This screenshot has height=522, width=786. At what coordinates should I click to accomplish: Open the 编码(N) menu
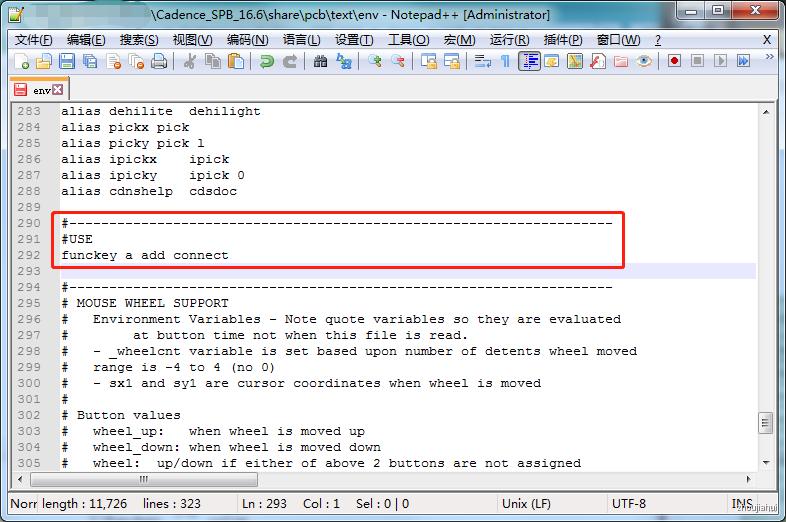point(248,40)
